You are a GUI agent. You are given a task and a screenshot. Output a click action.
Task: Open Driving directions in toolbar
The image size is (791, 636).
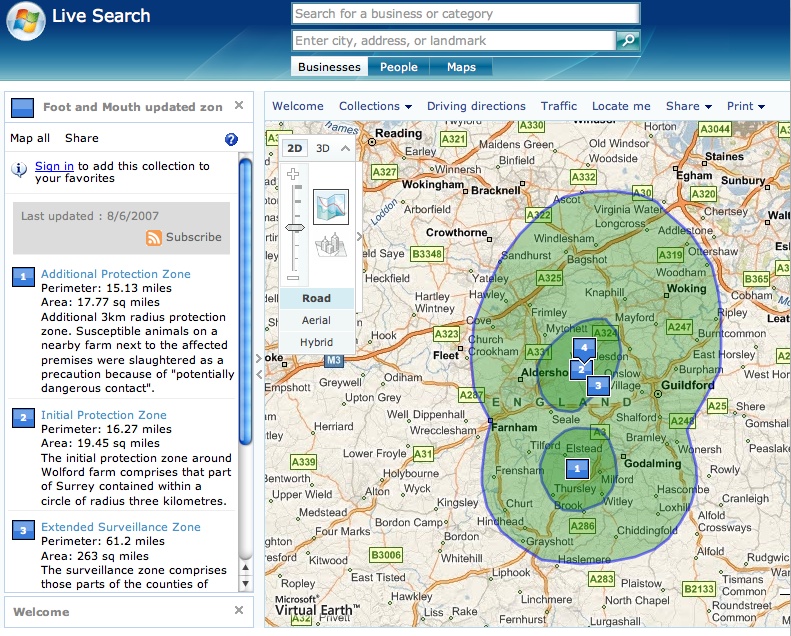(476, 106)
